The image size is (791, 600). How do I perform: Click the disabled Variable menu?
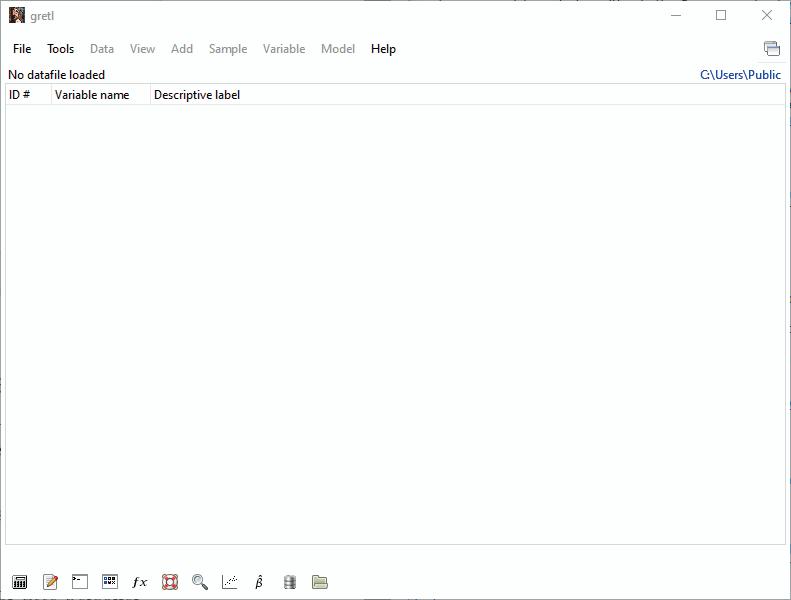click(x=284, y=49)
